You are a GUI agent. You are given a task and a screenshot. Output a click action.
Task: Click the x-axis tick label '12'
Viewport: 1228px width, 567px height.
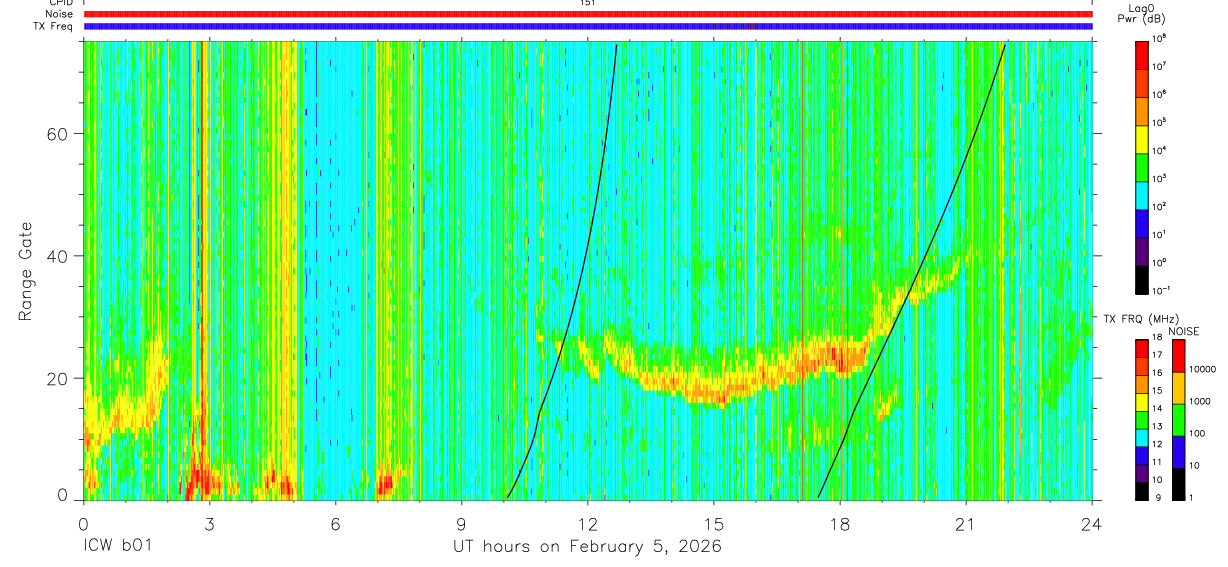[x=588, y=523]
